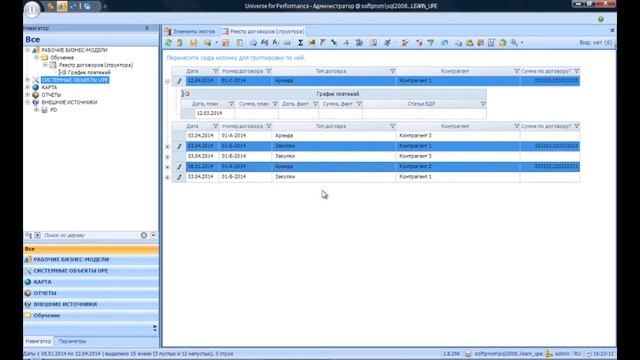Click the filter icon in the Дата, план column

point(231,104)
